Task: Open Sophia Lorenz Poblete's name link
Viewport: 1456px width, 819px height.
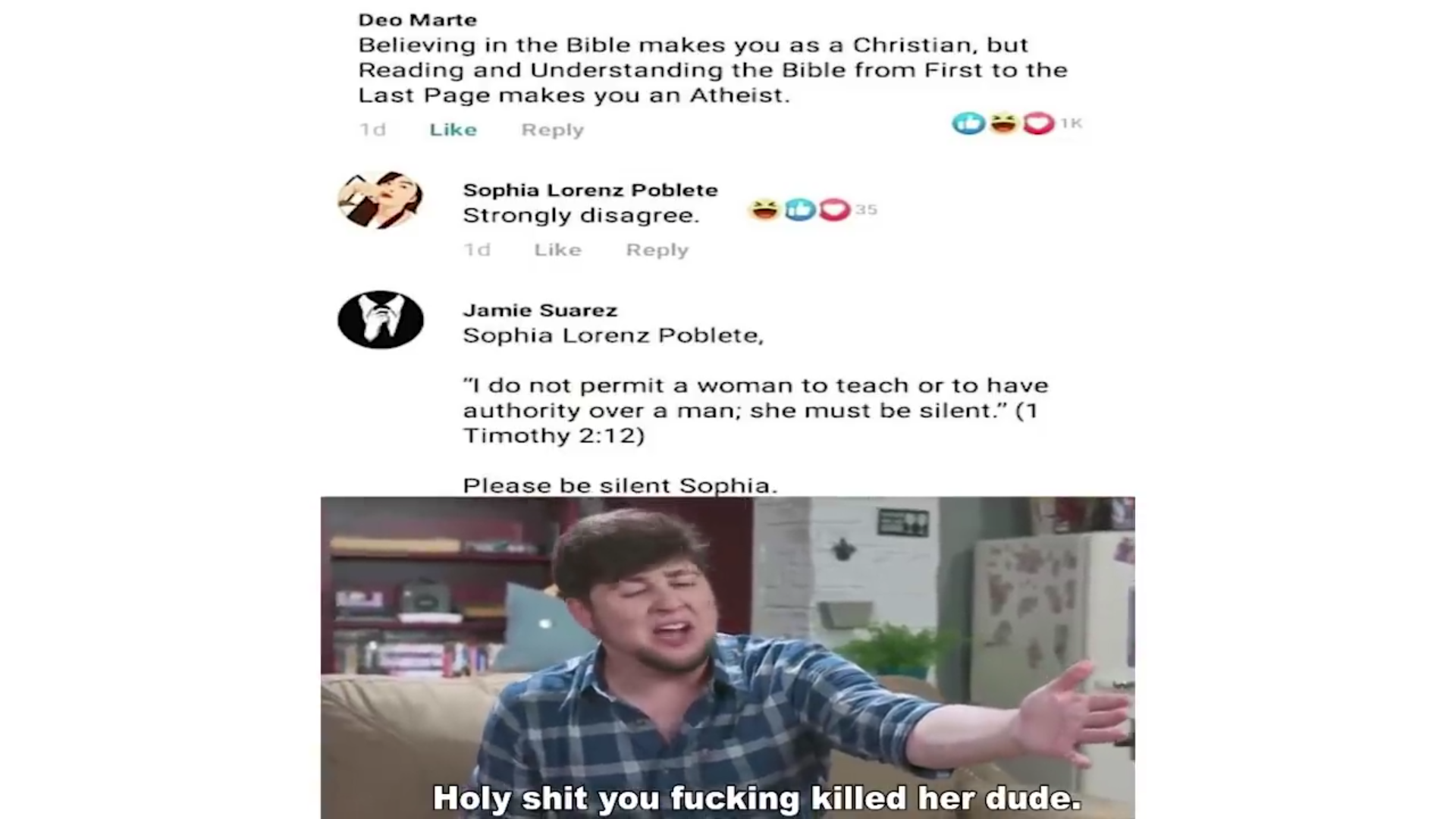Action: pyautogui.click(x=590, y=190)
